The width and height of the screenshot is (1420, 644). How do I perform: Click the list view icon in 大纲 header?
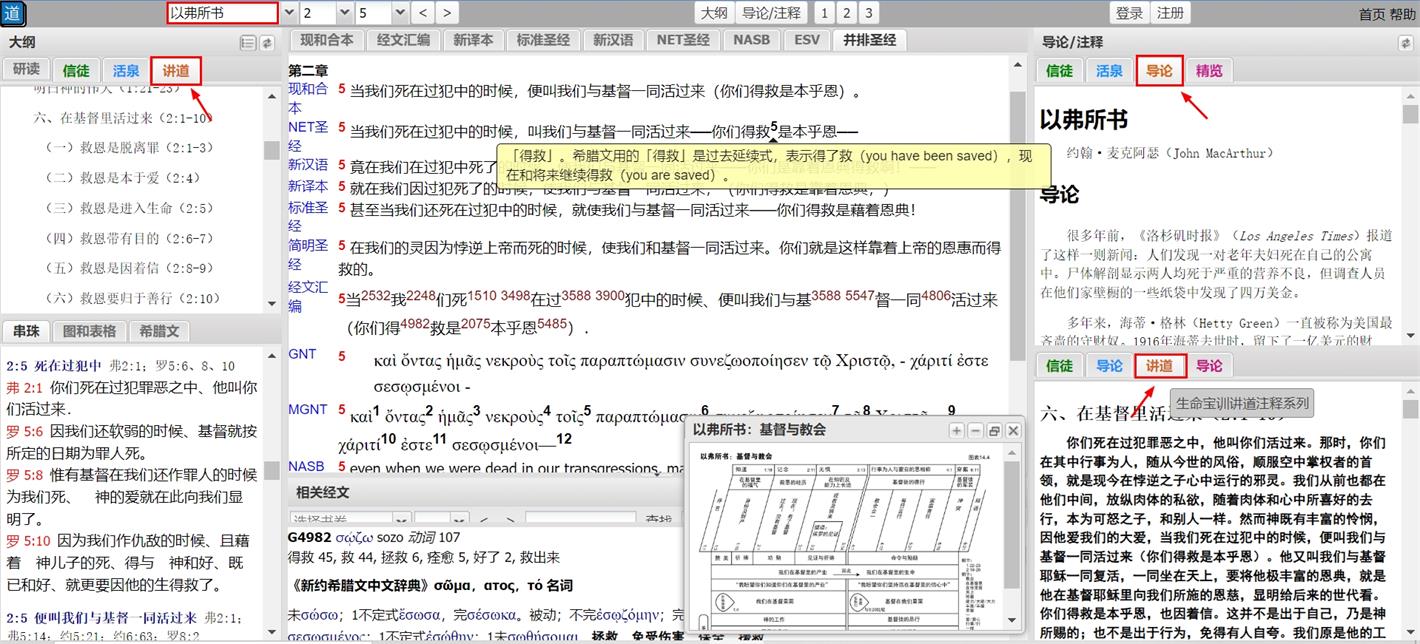point(248,43)
